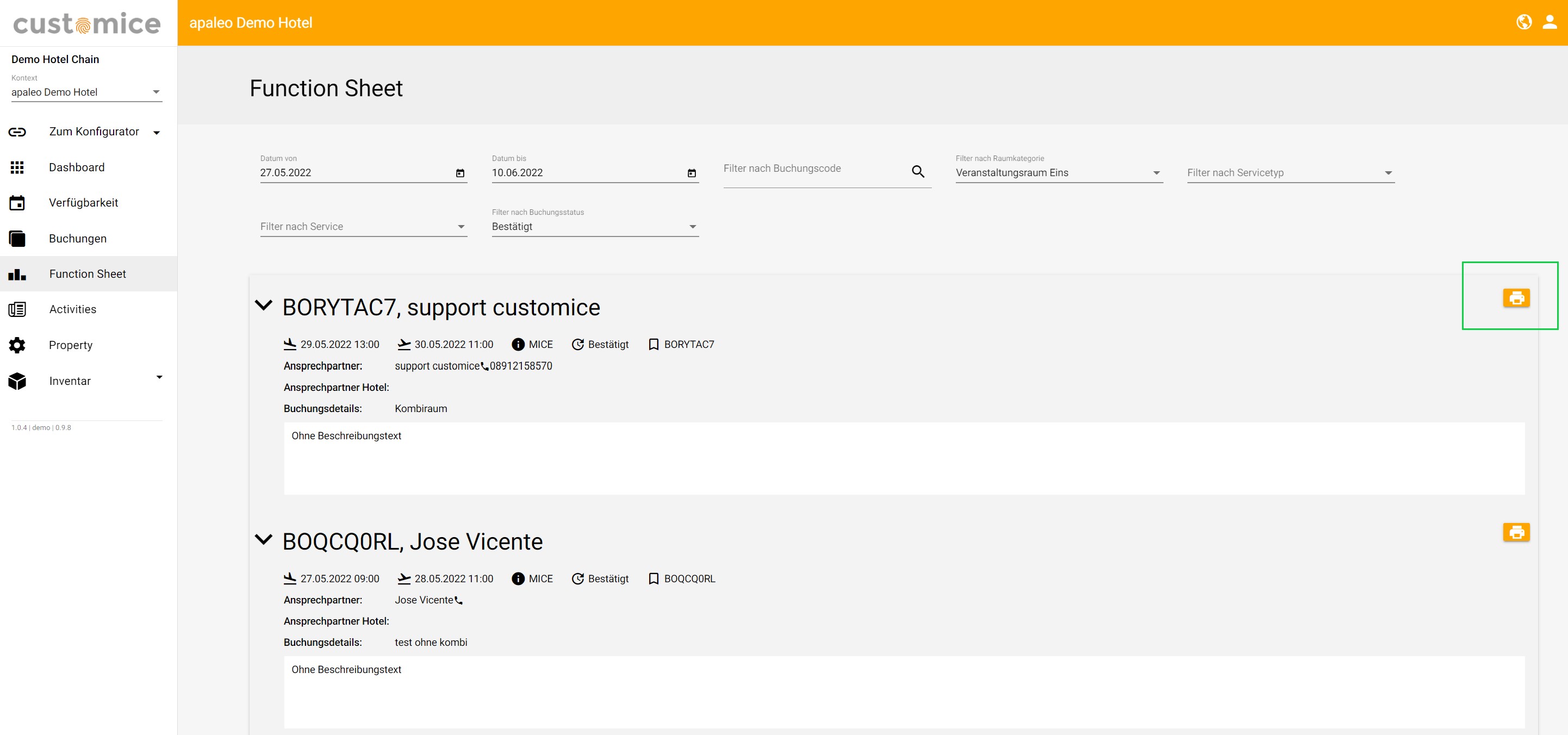This screenshot has height=735, width=1568.
Task: Click the Verfügbarkeit calendar icon
Action: (17, 203)
